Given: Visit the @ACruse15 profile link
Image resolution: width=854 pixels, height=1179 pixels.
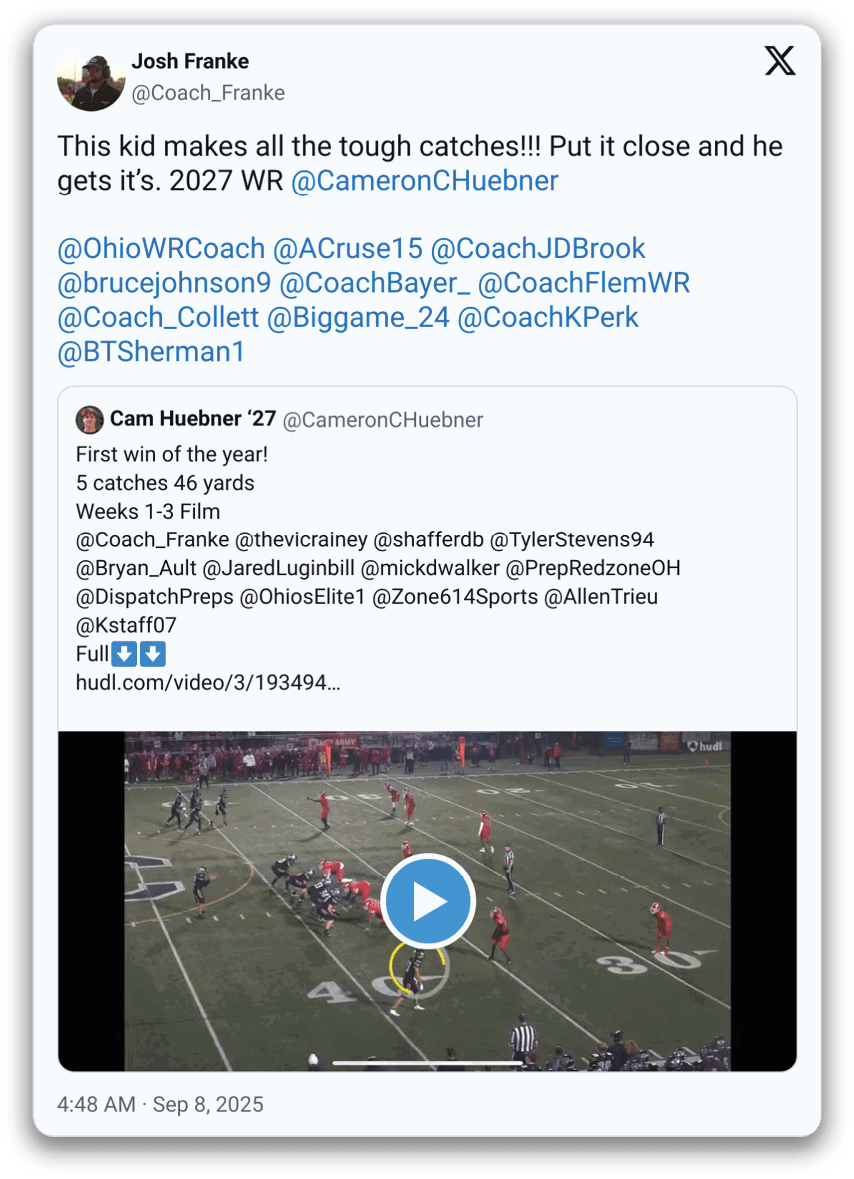Looking at the screenshot, I should pos(347,249).
